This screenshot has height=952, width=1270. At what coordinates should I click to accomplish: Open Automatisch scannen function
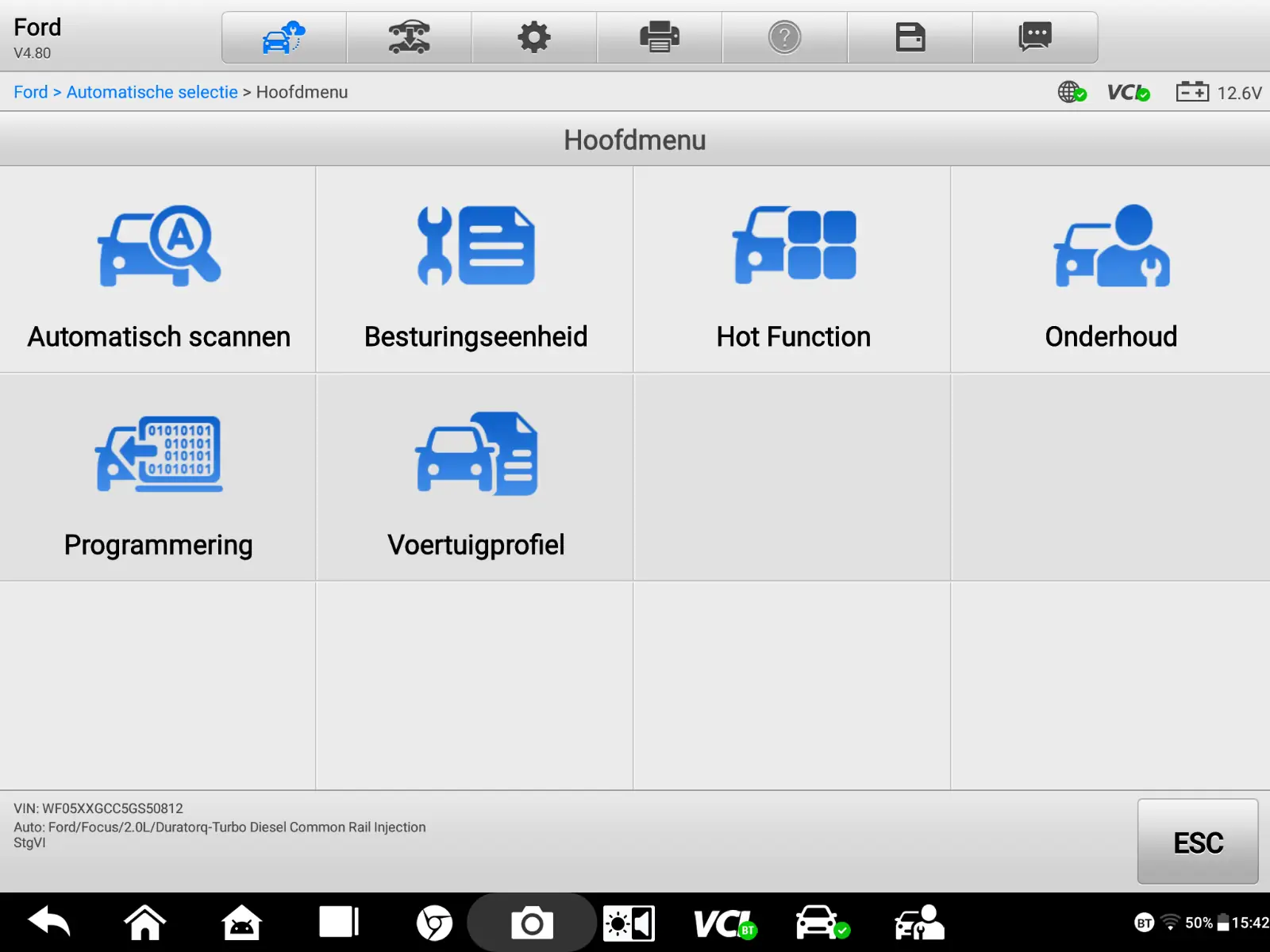coord(158,269)
